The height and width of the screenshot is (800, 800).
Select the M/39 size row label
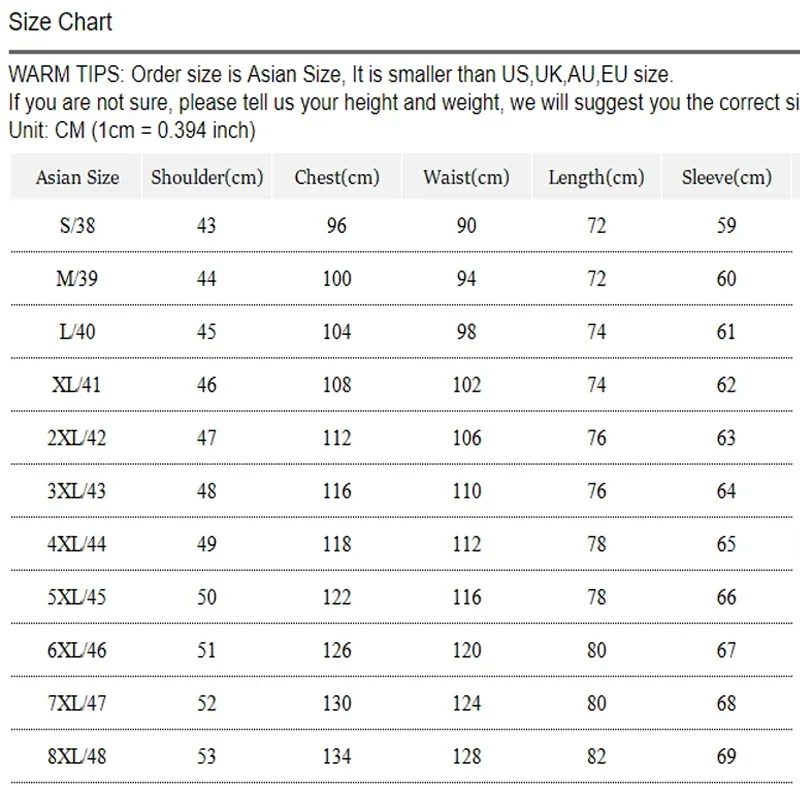tap(77, 279)
